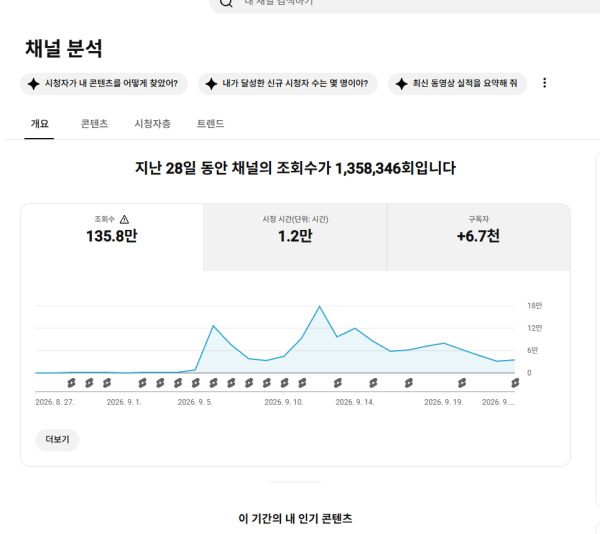600x534 pixels.
Task: Ask 시청자가 내 콘텐츠를 어떻게 찾았어?
Action: [104, 83]
